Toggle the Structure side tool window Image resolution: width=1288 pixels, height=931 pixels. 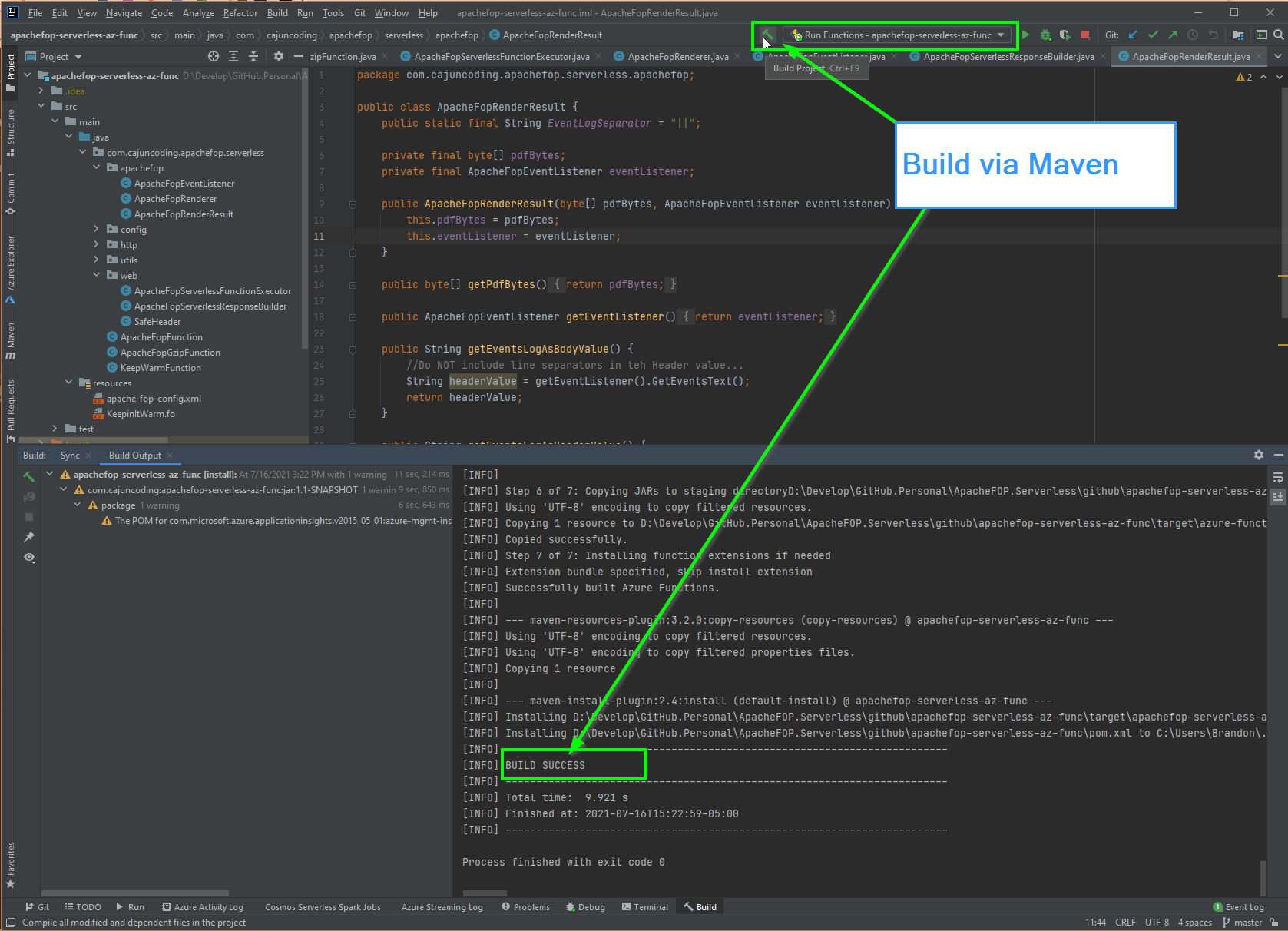point(10,133)
